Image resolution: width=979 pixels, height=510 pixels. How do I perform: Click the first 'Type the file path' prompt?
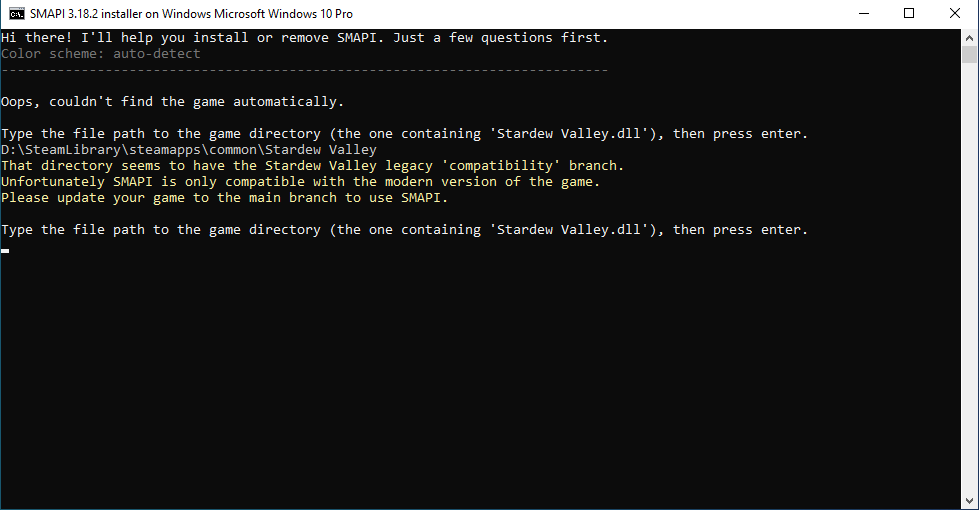tap(404, 134)
